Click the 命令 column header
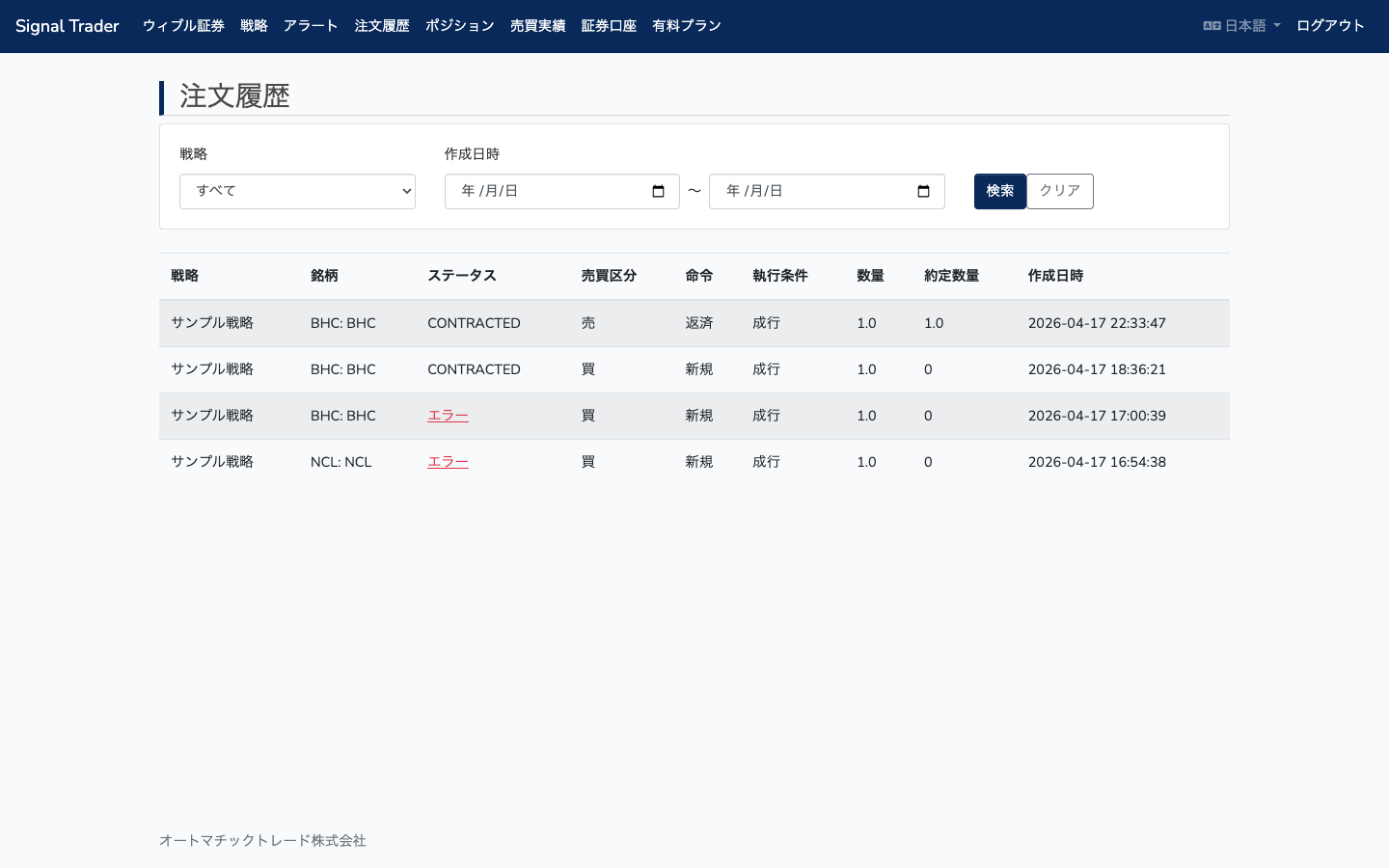 click(699, 276)
